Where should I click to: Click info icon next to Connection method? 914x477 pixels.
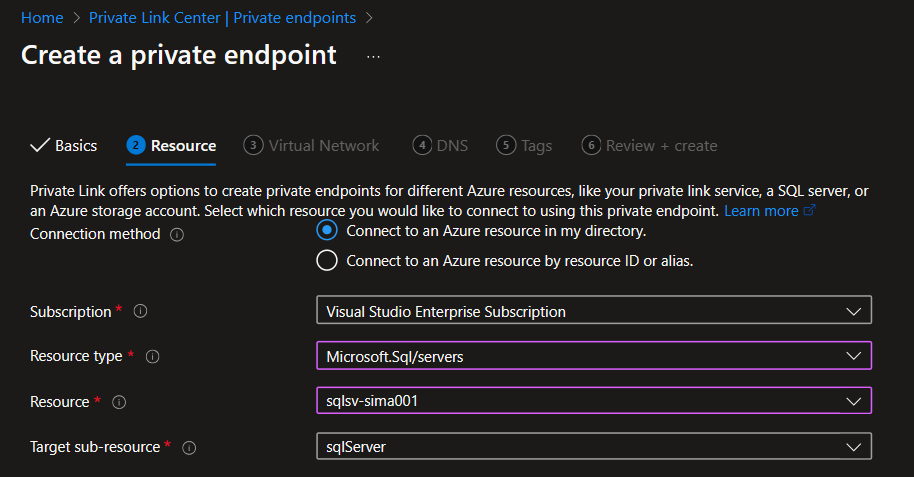177,234
